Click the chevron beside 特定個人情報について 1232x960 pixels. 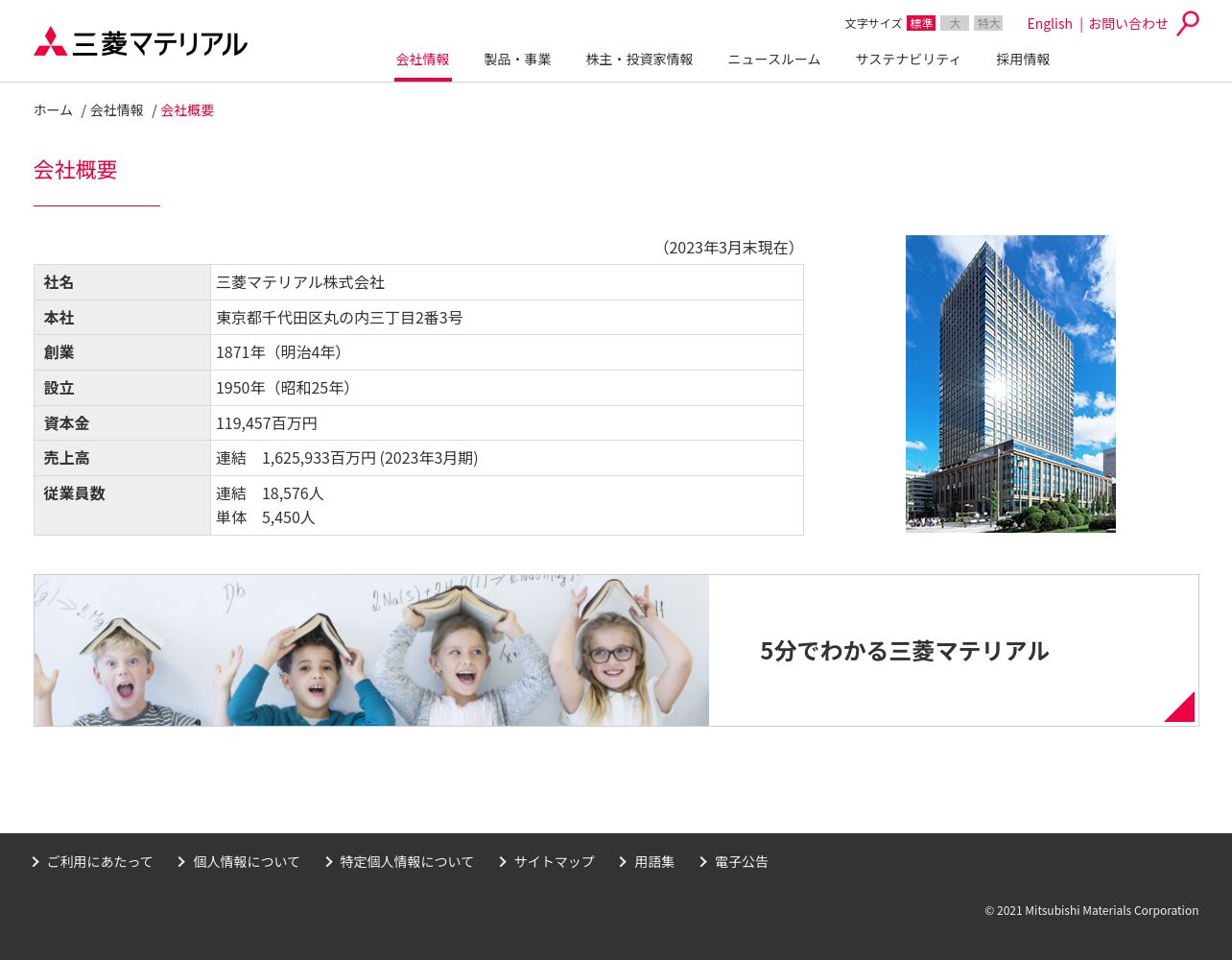point(329,862)
